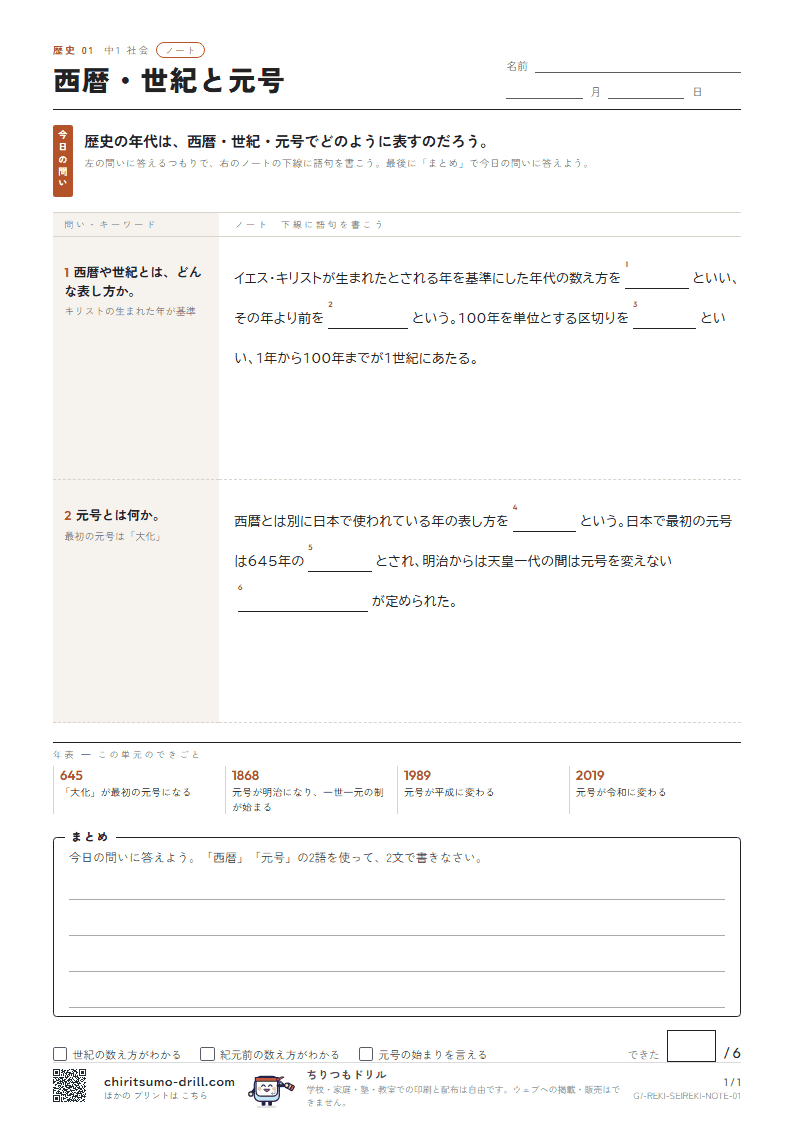
Task: Click the ちりつもドリル brand name
Action: (x=347, y=1074)
